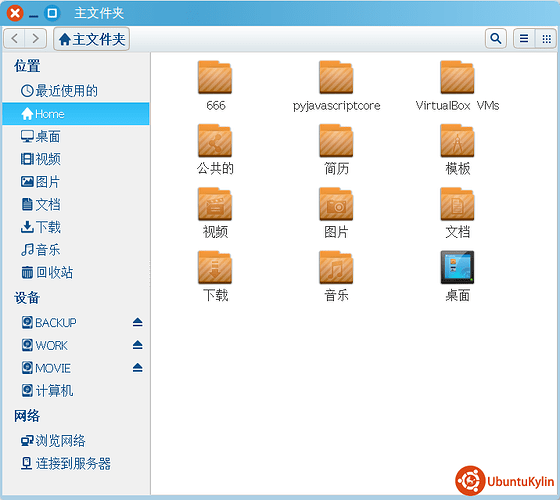Open 音乐 in the sidebar
Image resolution: width=560 pixels, height=500 pixels.
pos(76,250)
